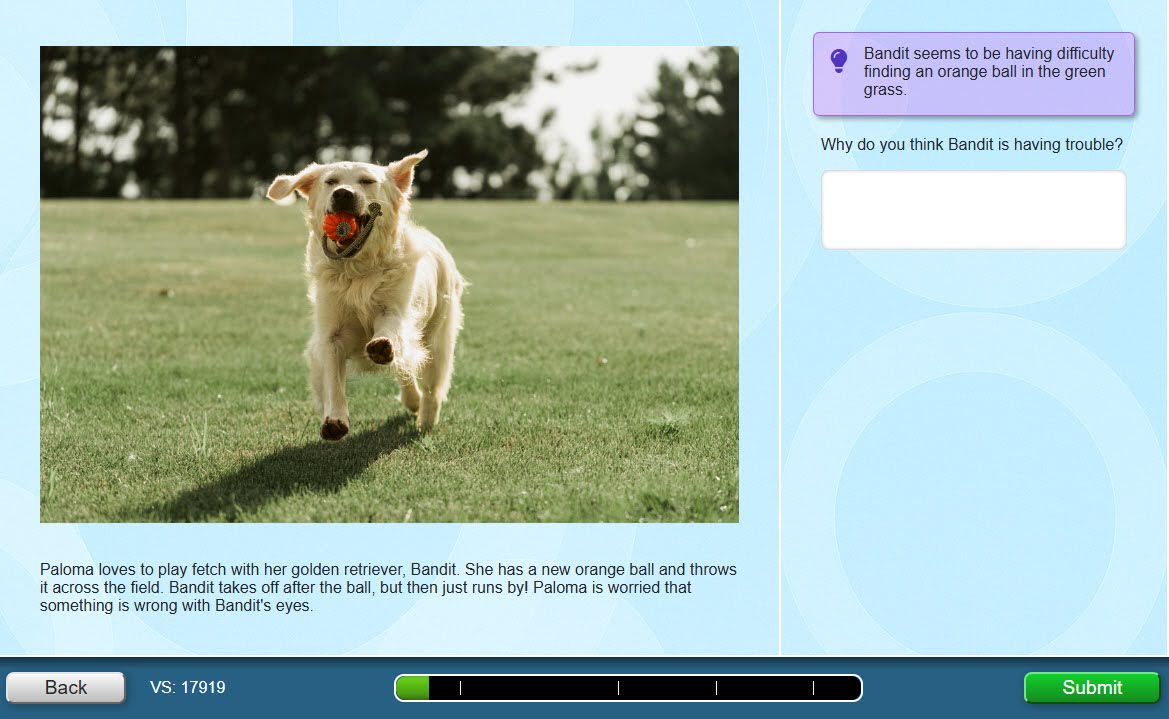The width and height of the screenshot is (1169, 719).
Task: Click the second progress bar divider
Action: coord(618,687)
